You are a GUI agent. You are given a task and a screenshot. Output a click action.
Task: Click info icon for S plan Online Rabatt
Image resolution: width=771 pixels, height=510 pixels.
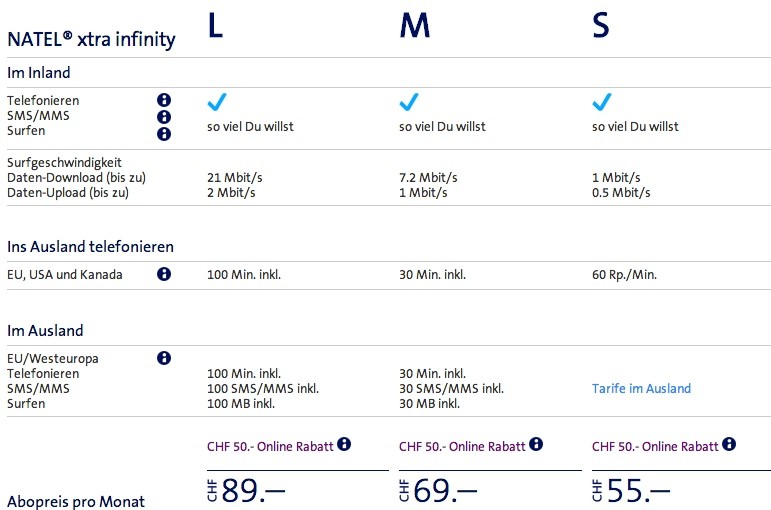(x=729, y=444)
